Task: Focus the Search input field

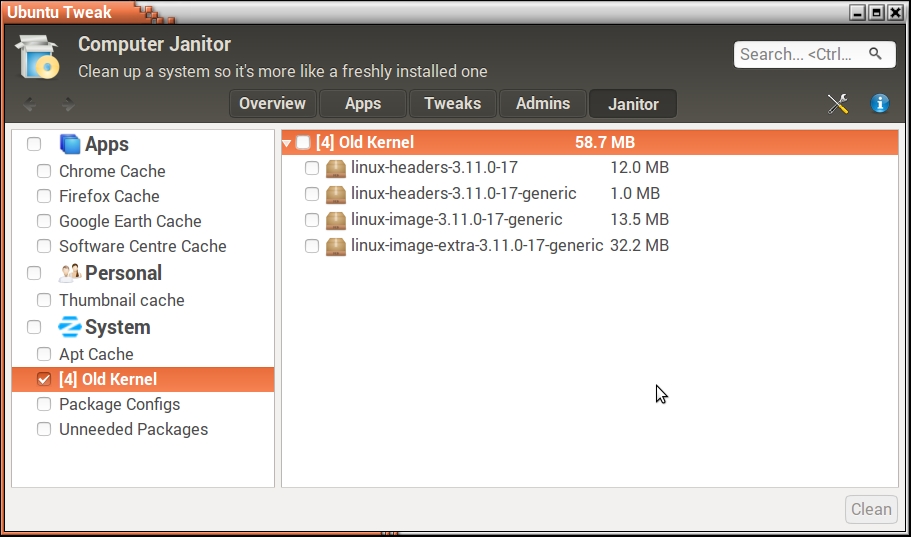Action: coord(800,54)
